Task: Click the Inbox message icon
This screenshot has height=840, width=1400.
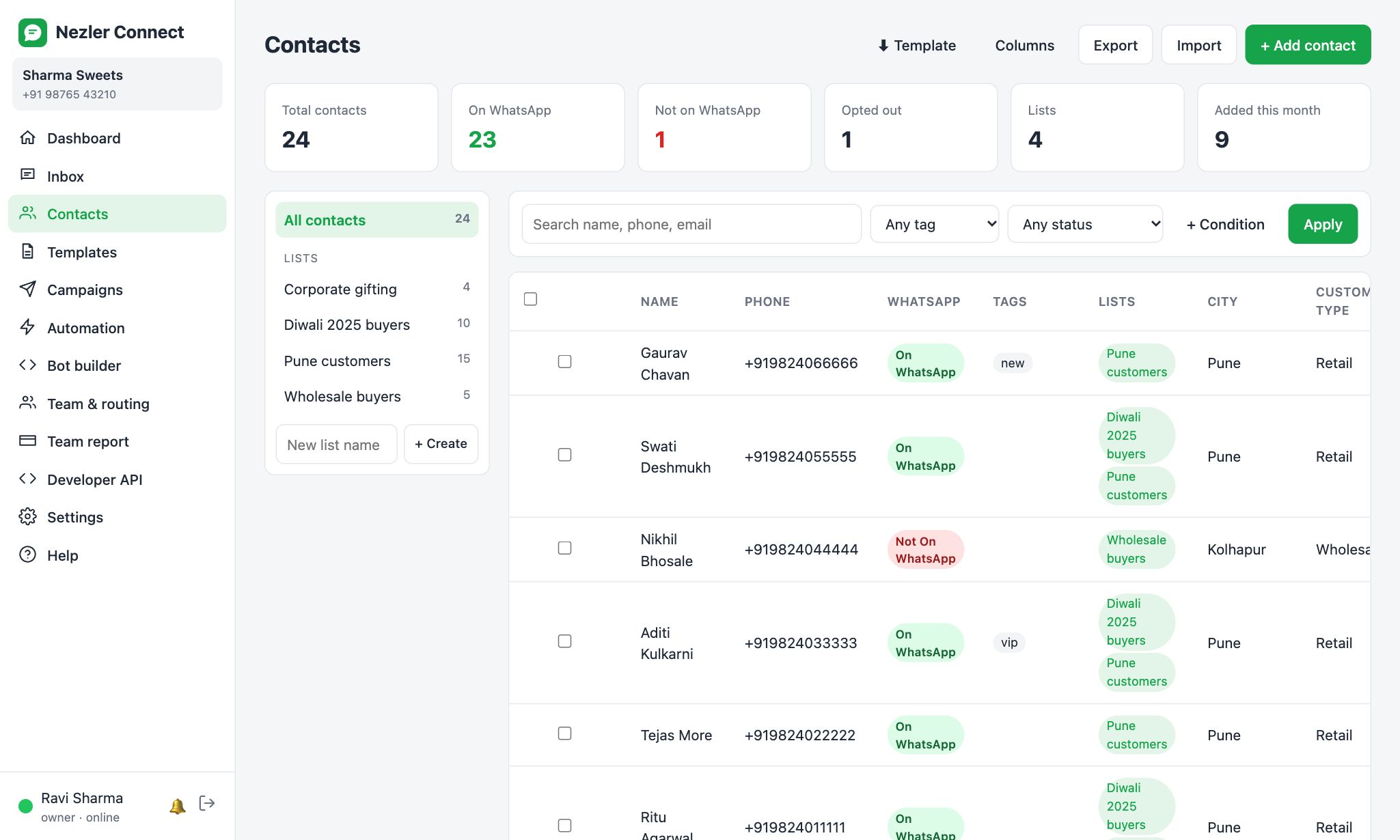Action: (x=27, y=176)
